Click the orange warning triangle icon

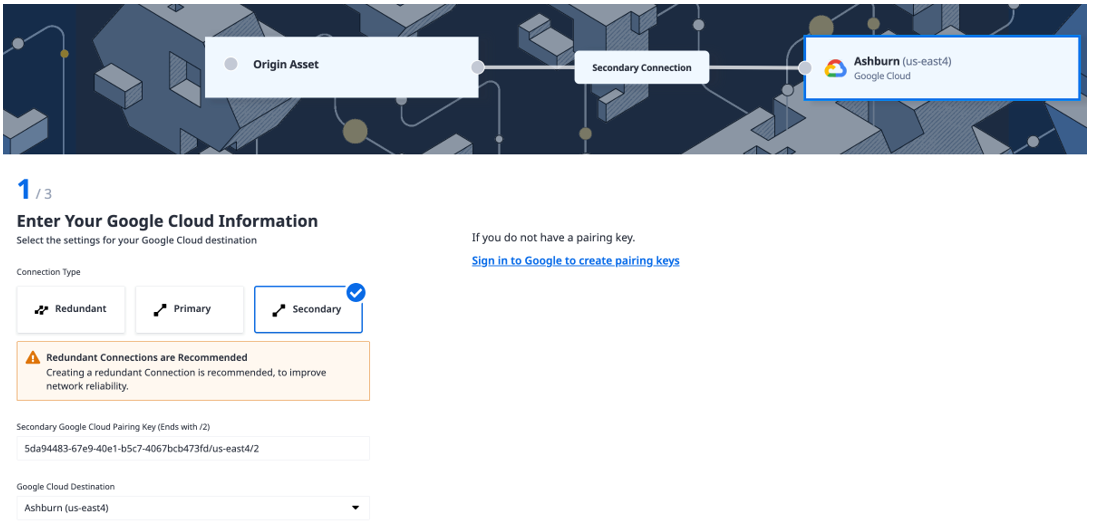(33, 358)
